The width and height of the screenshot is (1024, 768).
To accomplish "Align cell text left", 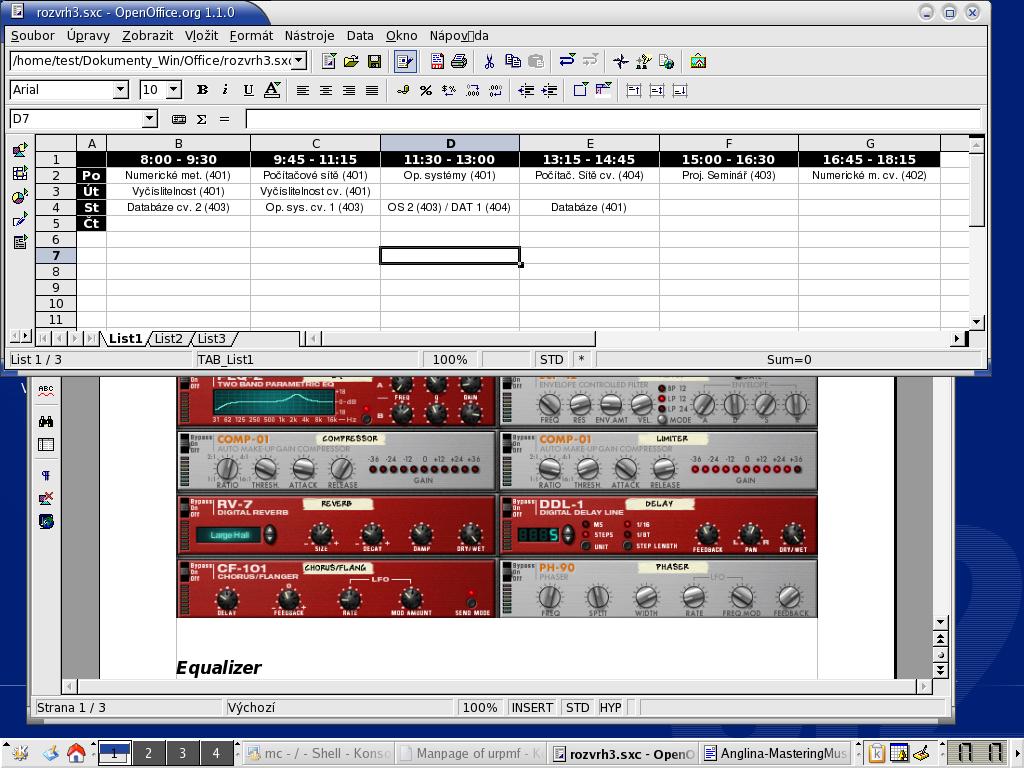I will coord(302,90).
